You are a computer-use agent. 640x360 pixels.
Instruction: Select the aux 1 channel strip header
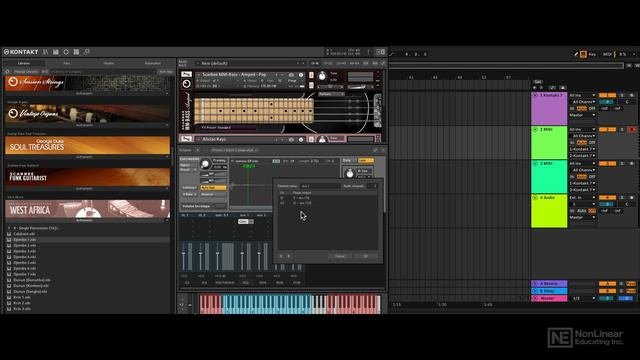(244, 215)
